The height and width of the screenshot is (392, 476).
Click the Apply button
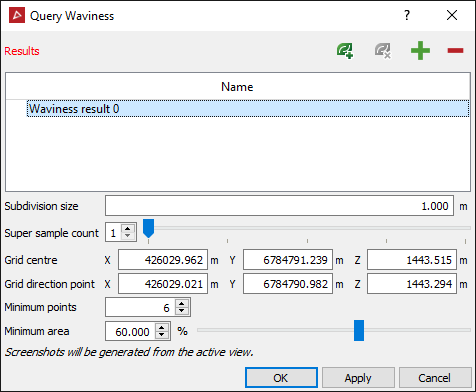click(358, 378)
